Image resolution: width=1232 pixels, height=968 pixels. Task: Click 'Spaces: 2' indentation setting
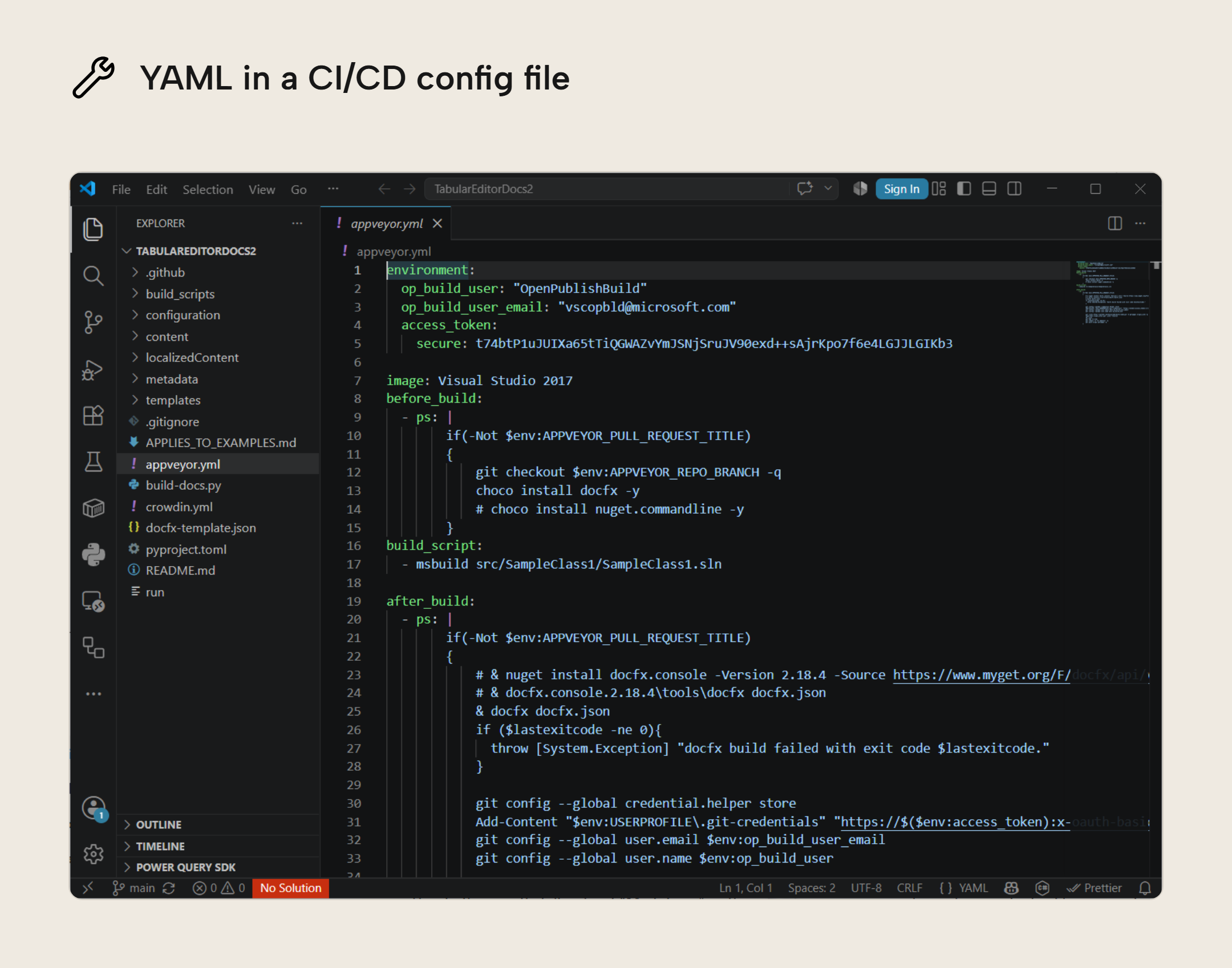[812, 888]
